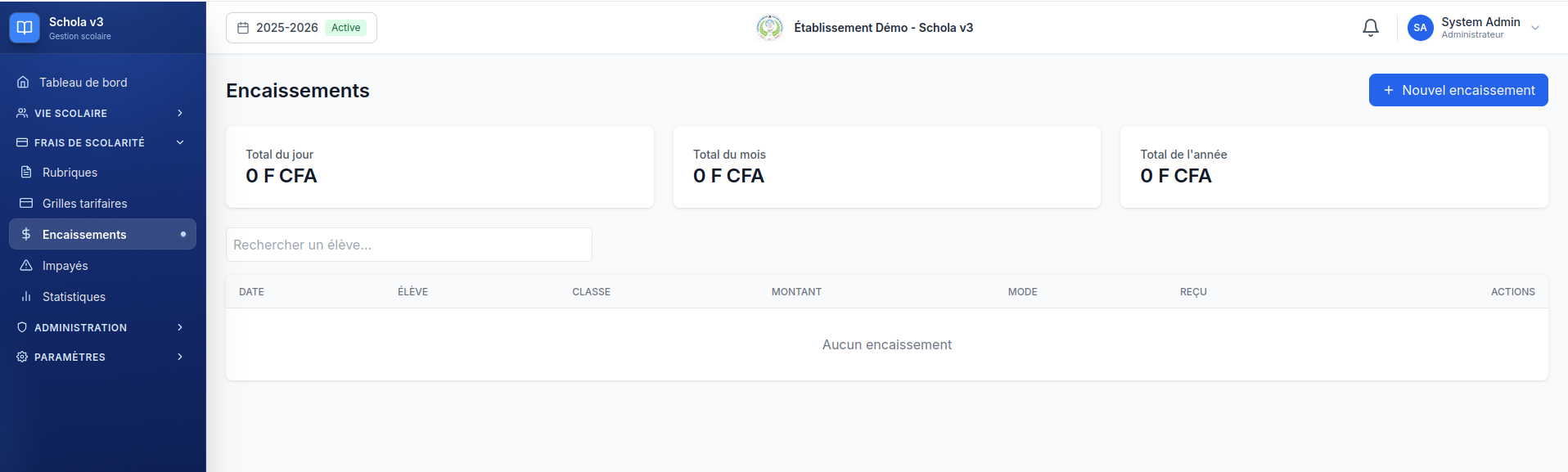Click the Grilles tarifaires card icon

[x=26, y=204]
